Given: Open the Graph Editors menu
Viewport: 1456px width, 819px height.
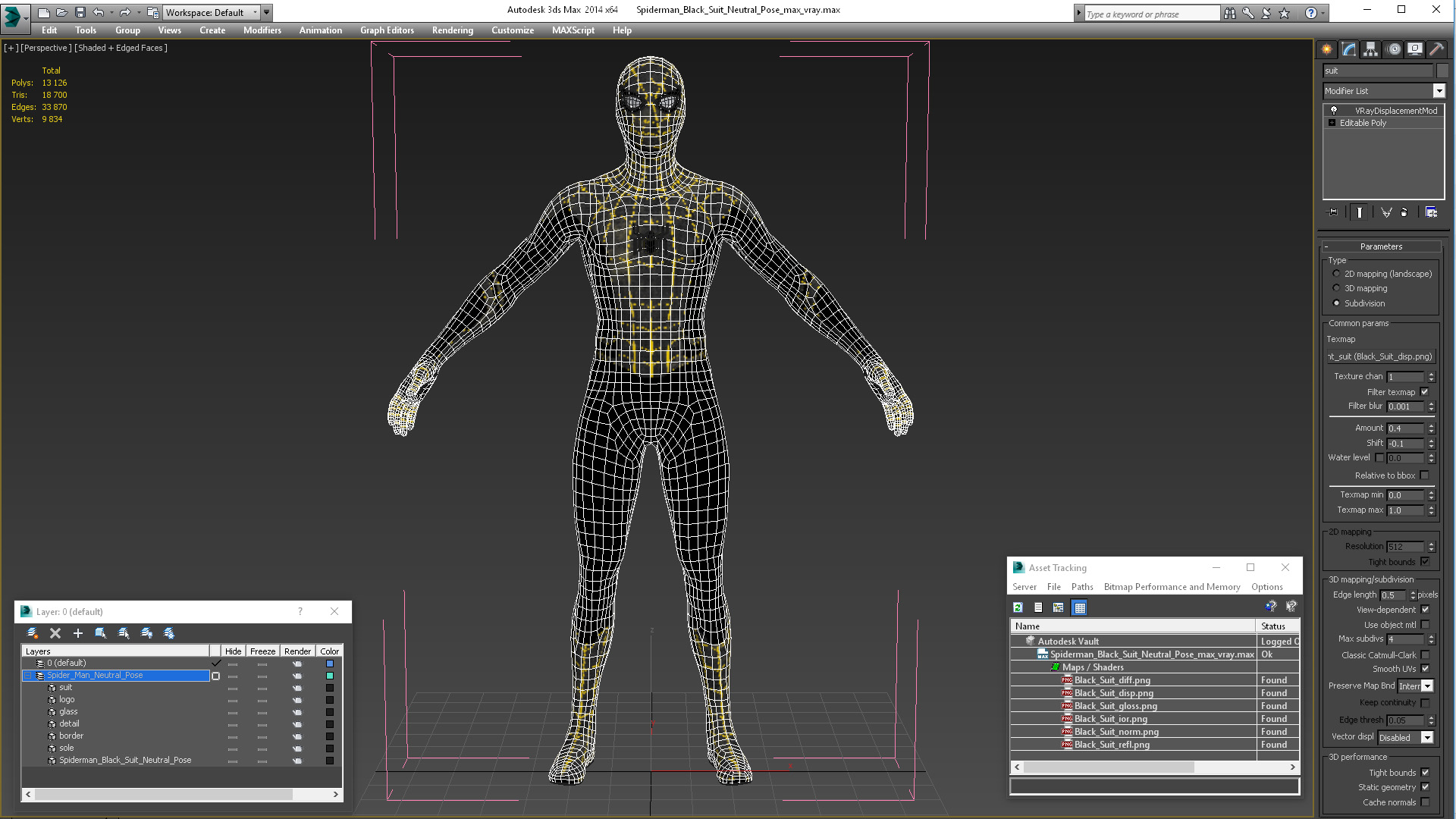Looking at the screenshot, I should (x=387, y=30).
